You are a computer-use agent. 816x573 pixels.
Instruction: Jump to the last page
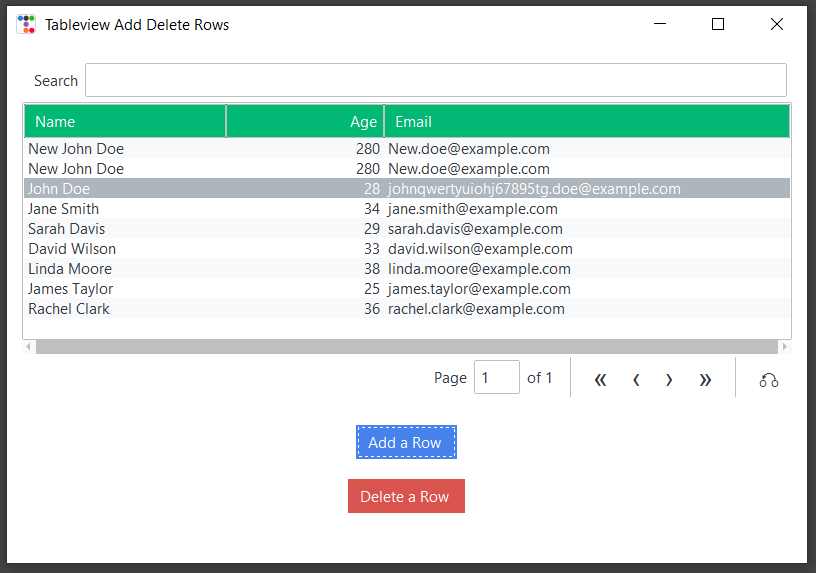tap(705, 380)
